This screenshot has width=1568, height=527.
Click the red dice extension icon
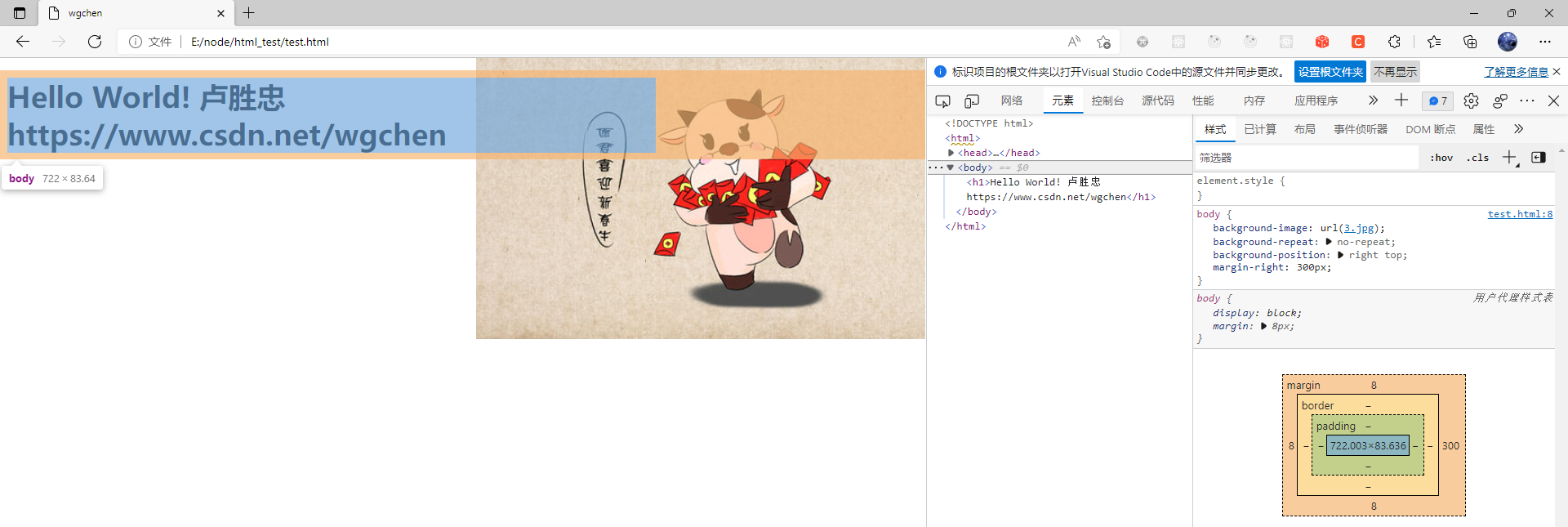pos(1322,42)
